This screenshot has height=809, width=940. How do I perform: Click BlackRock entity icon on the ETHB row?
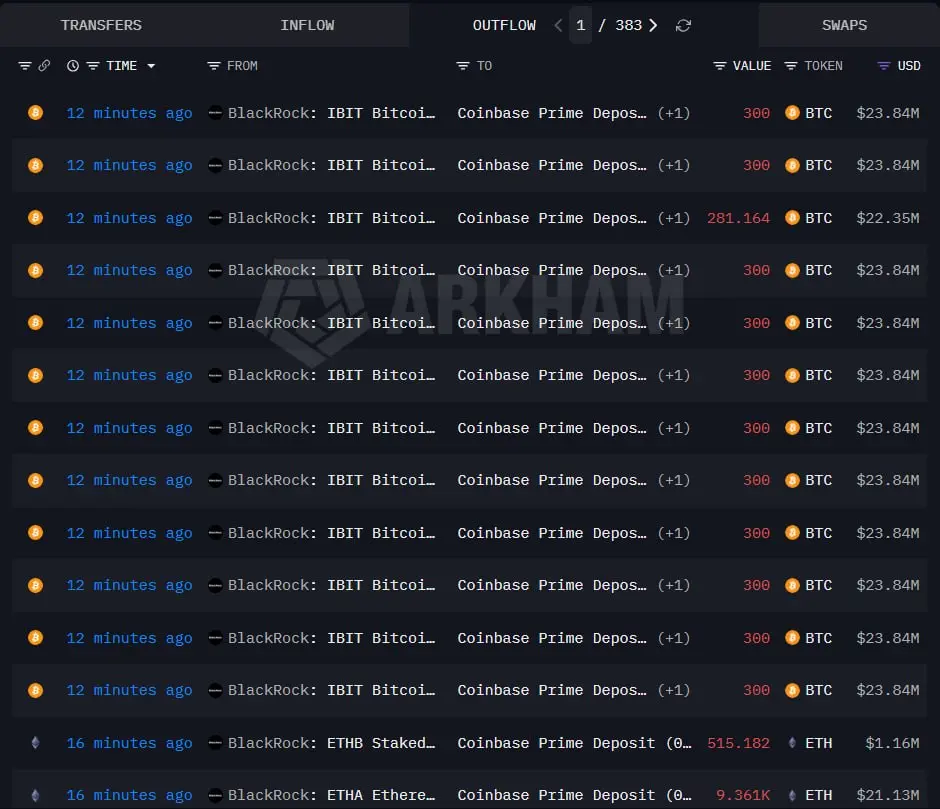coord(215,743)
